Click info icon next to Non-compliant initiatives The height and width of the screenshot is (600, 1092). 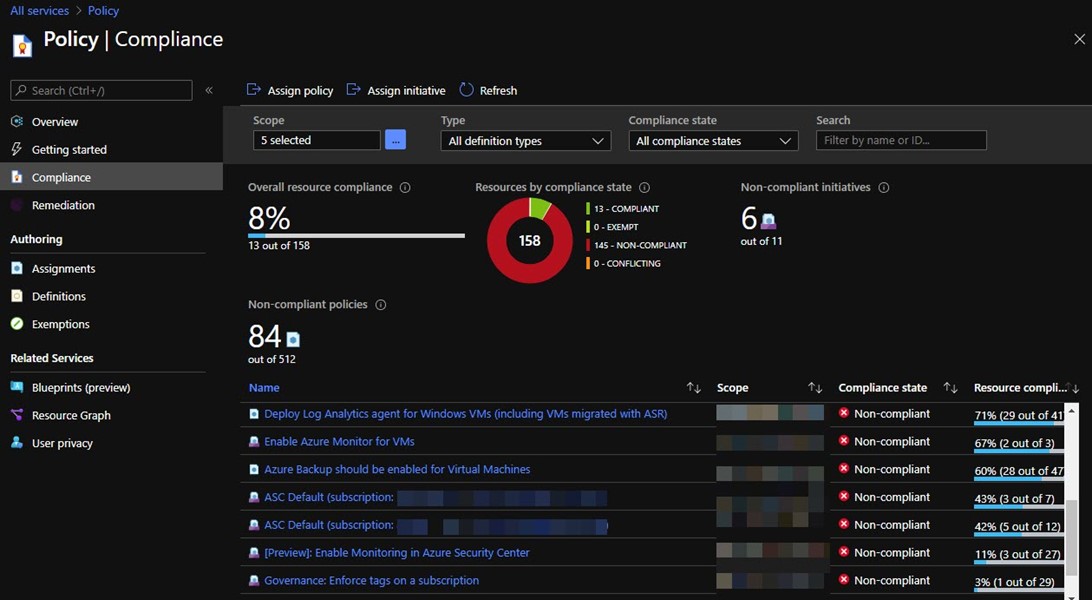click(x=883, y=188)
